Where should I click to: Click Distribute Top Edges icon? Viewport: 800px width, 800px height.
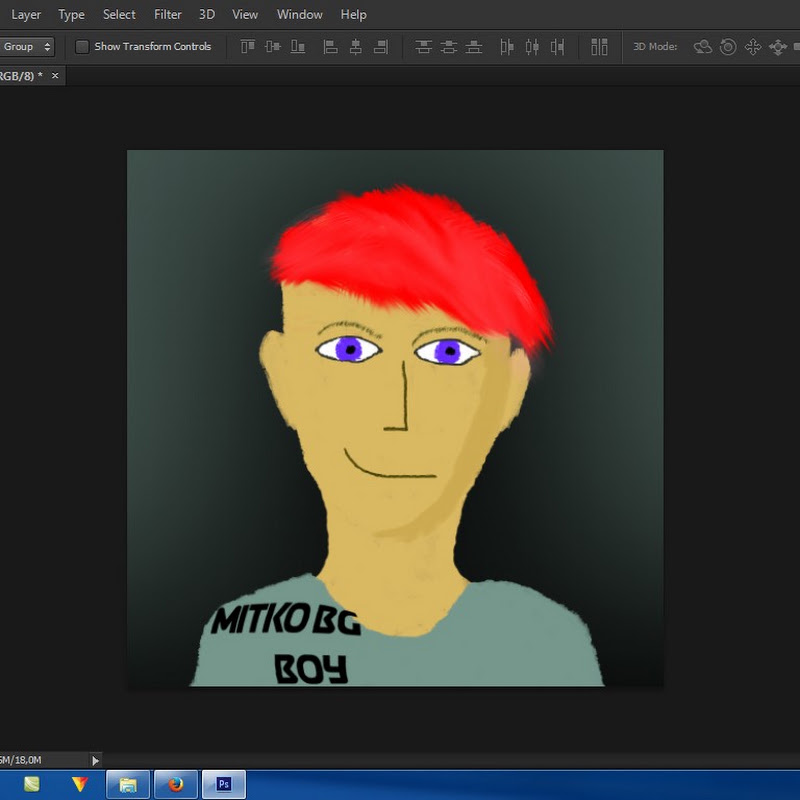[423, 47]
